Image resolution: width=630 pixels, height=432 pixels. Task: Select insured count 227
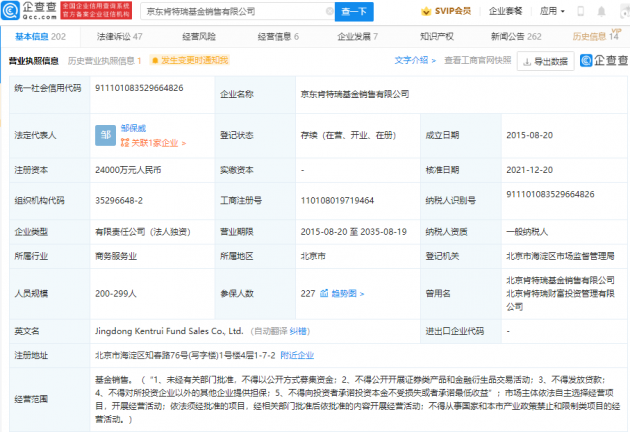point(308,293)
